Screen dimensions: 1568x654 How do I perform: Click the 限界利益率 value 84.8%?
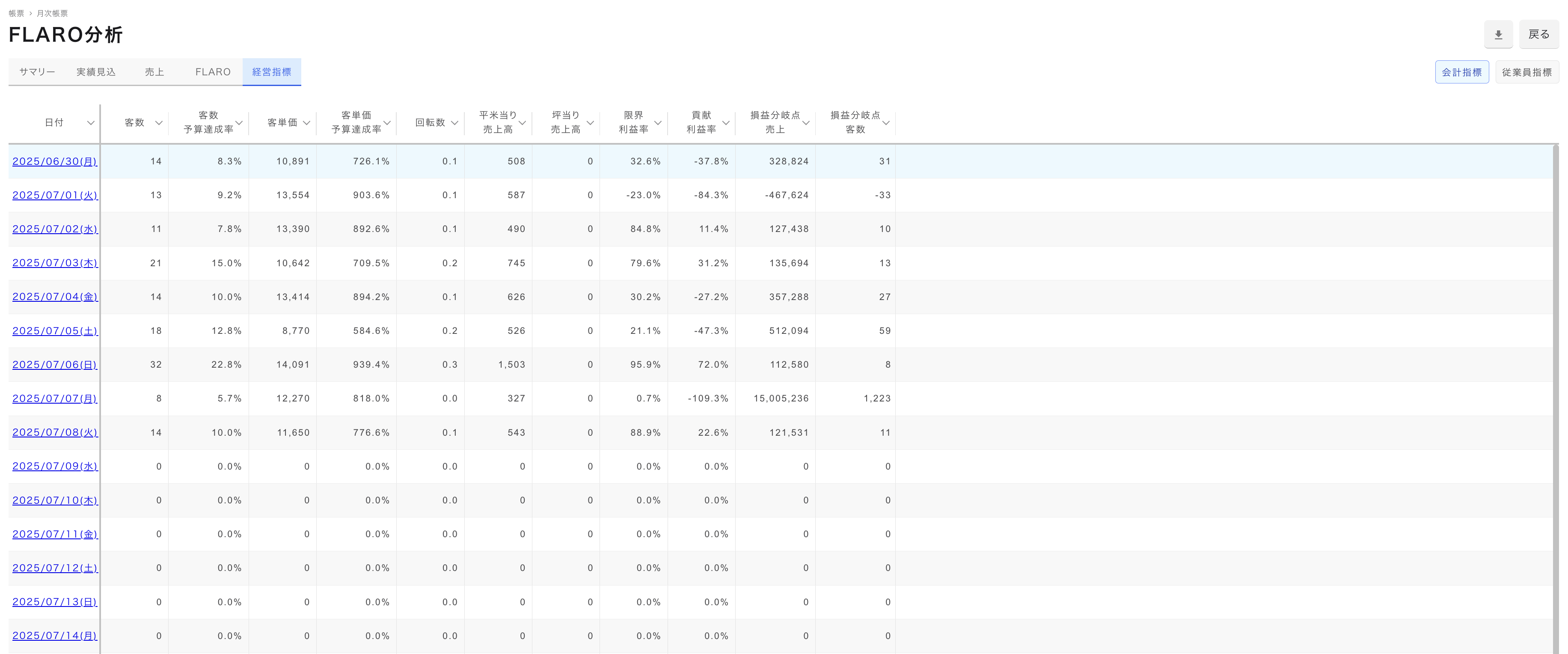pos(645,229)
